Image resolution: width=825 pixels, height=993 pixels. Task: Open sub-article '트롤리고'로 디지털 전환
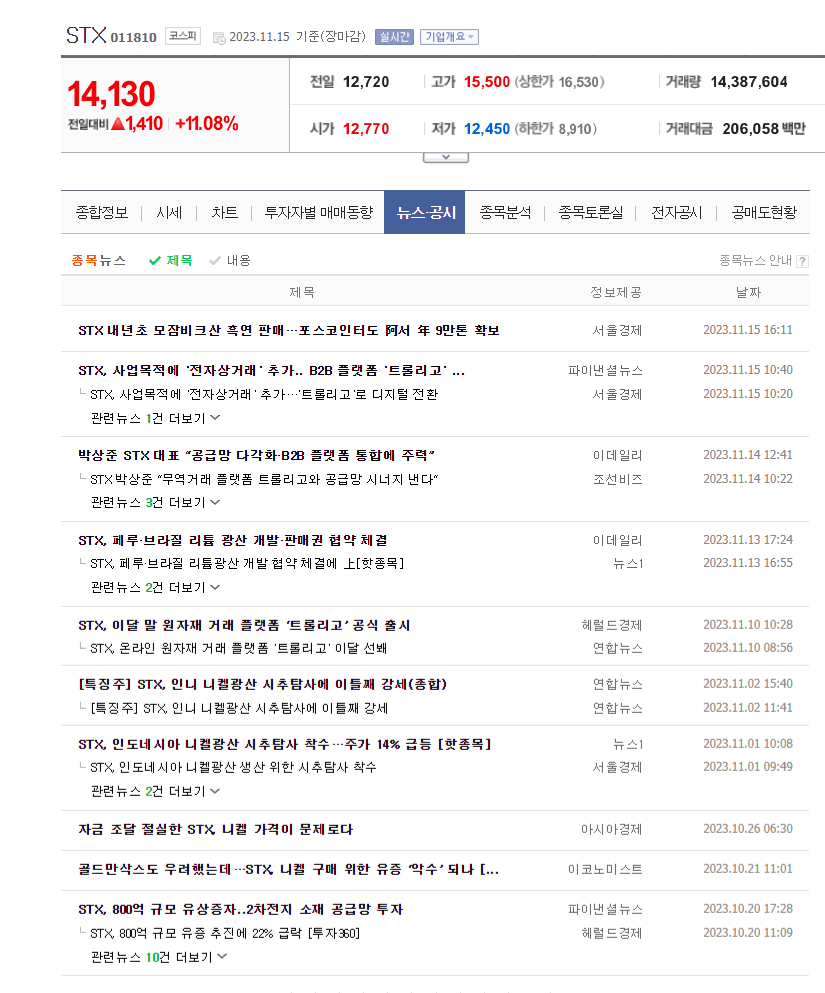click(264, 395)
